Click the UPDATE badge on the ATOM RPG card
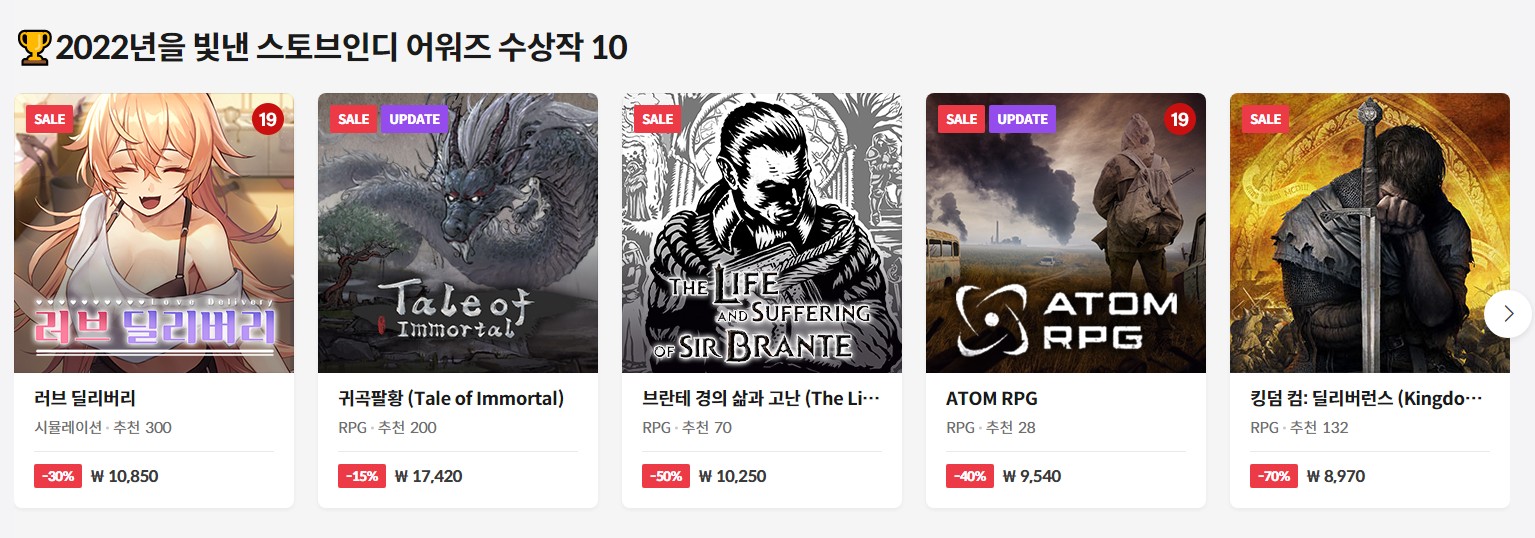 coord(1022,119)
